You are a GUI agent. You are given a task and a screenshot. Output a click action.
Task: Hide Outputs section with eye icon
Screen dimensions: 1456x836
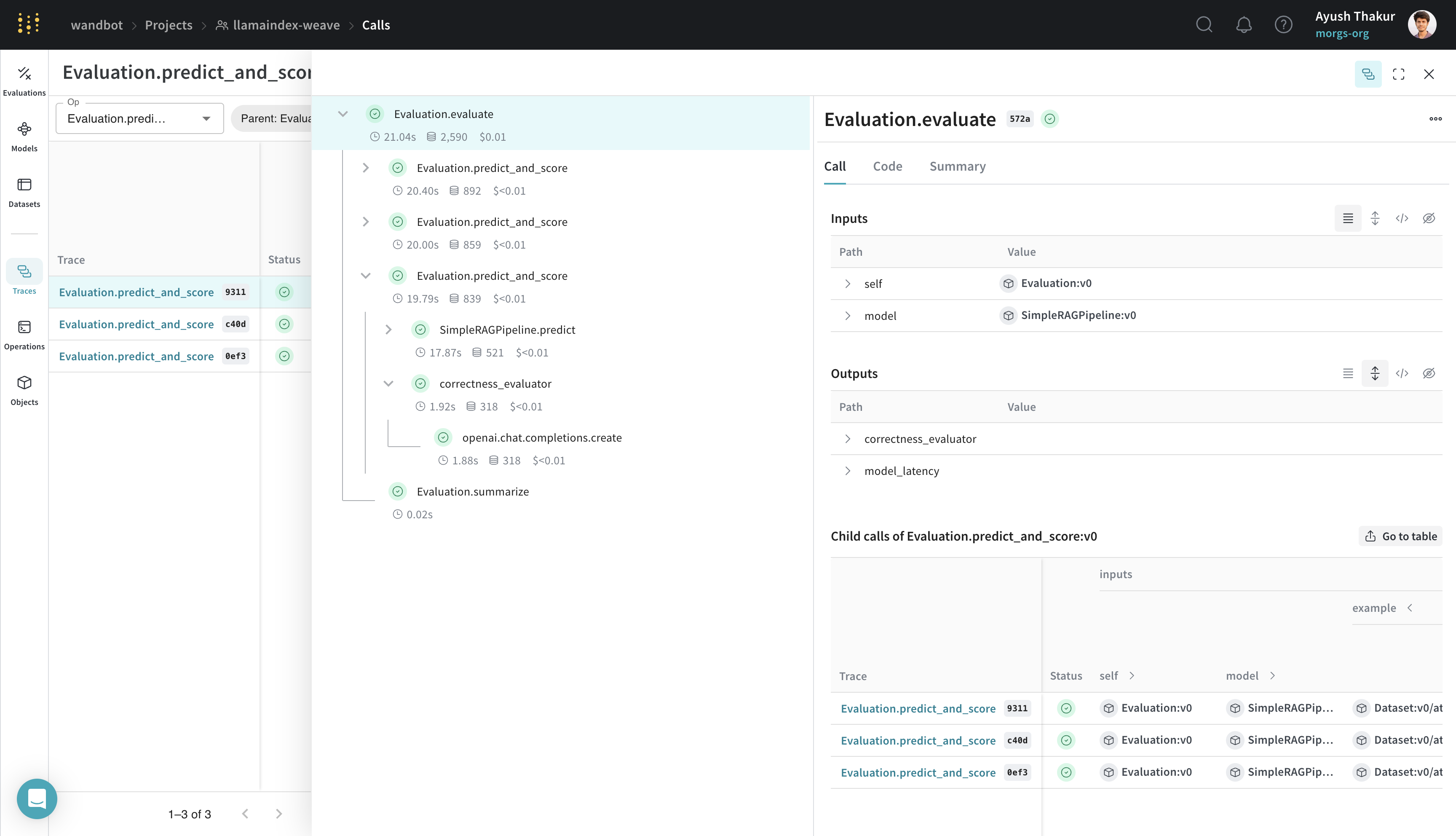(x=1429, y=373)
